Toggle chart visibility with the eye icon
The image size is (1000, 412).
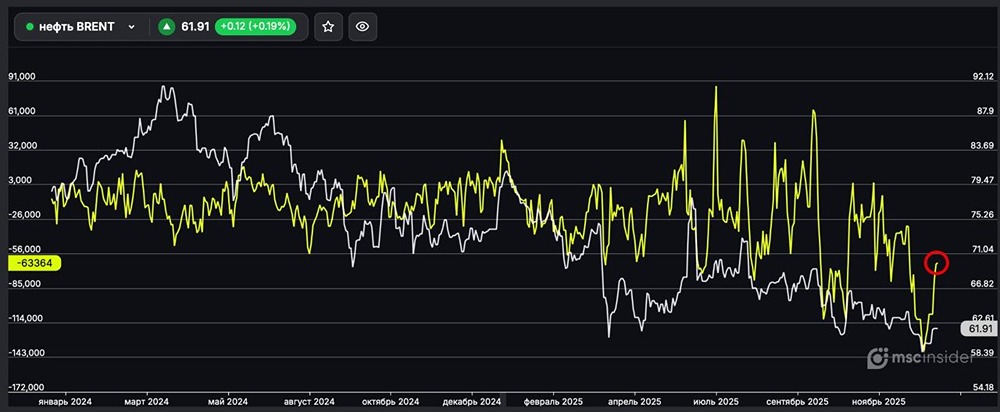(x=362, y=27)
